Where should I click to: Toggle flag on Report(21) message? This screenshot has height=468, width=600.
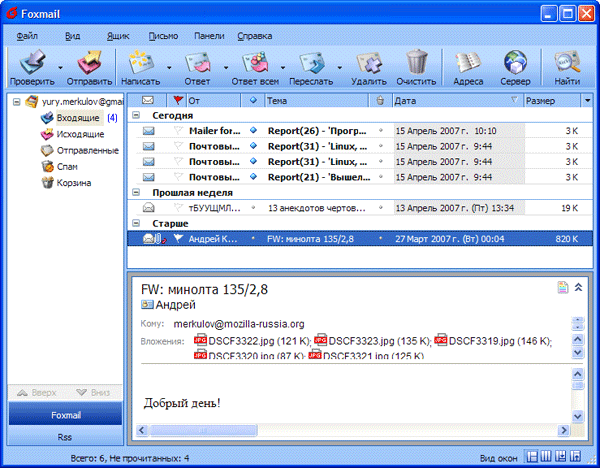[x=178, y=177]
